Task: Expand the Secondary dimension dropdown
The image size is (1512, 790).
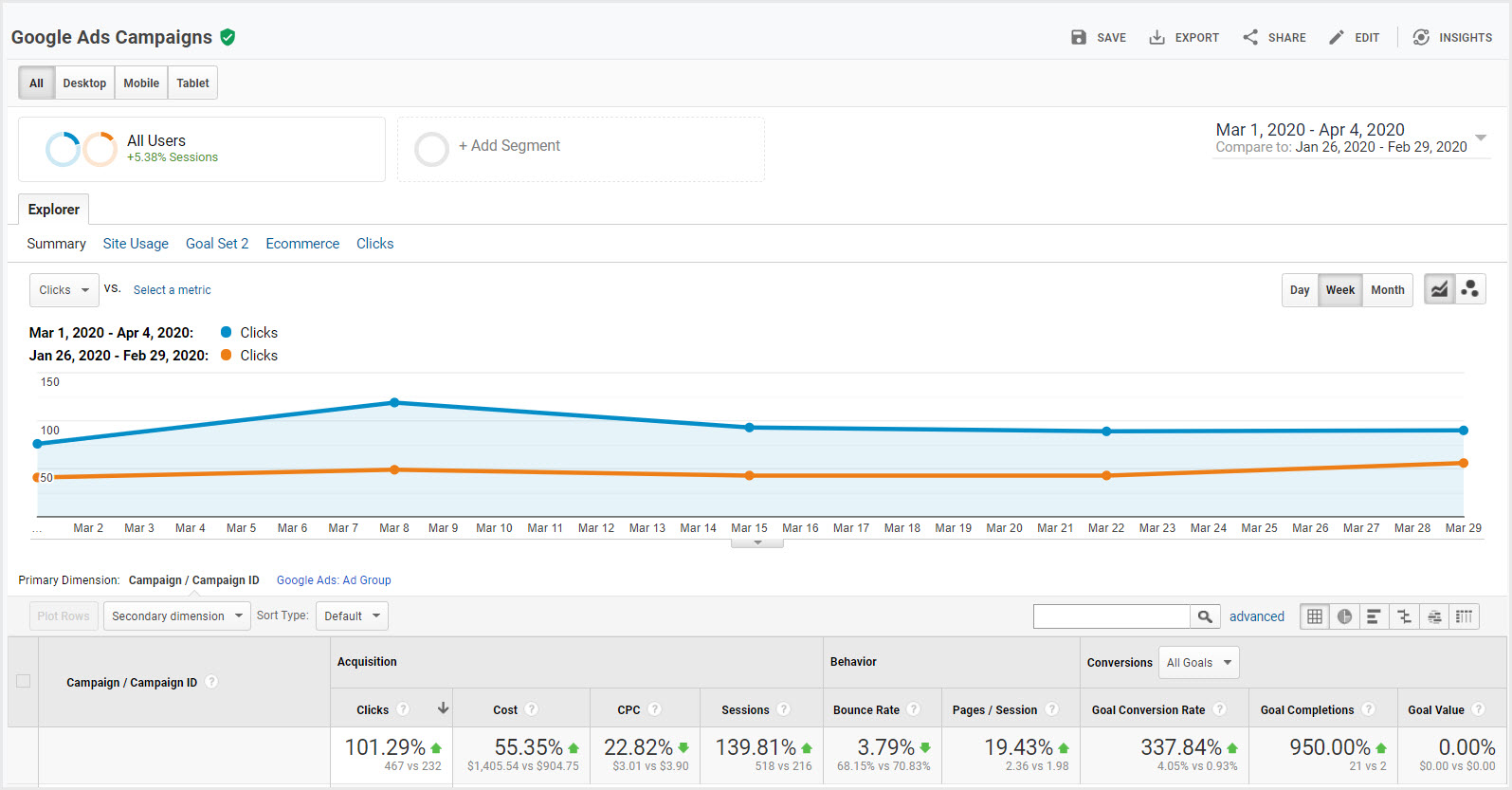Action: 177,616
